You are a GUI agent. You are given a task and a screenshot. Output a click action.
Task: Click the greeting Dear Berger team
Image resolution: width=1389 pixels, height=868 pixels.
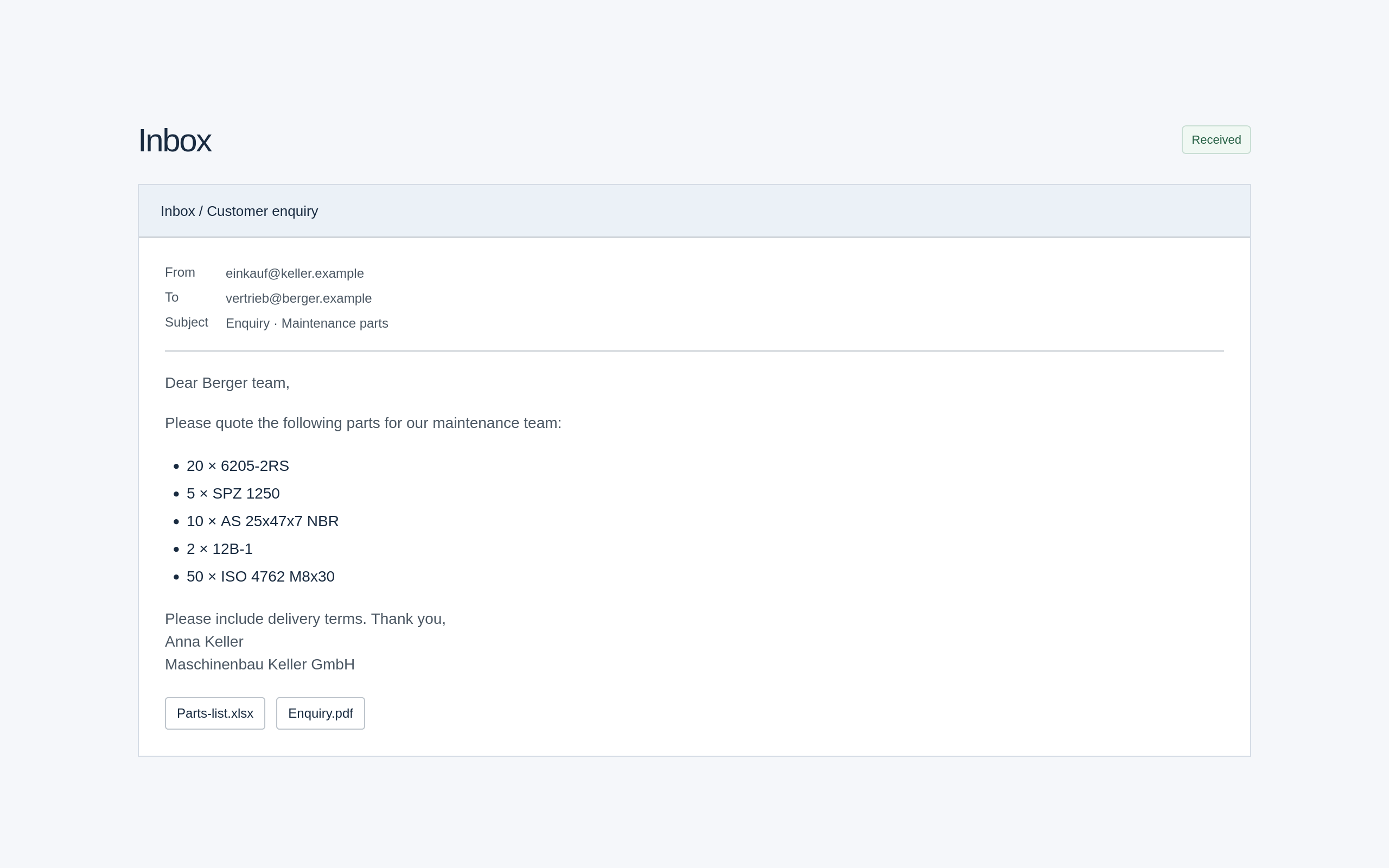pyautogui.click(x=227, y=383)
